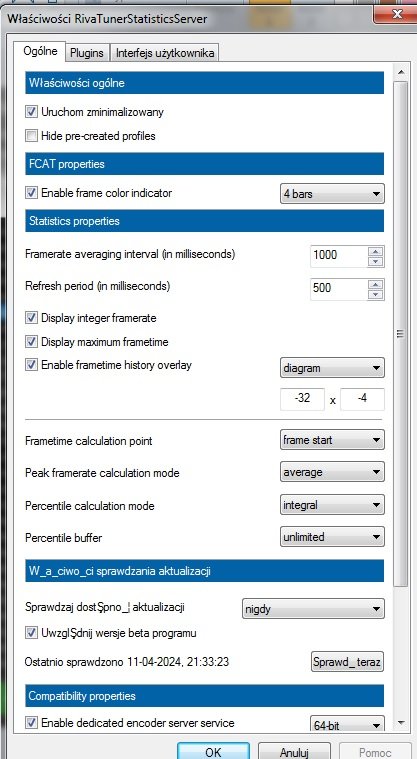Image resolution: width=417 pixels, height=759 pixels.
Task: Confirm settings with OK button
Action: point(214,751)
